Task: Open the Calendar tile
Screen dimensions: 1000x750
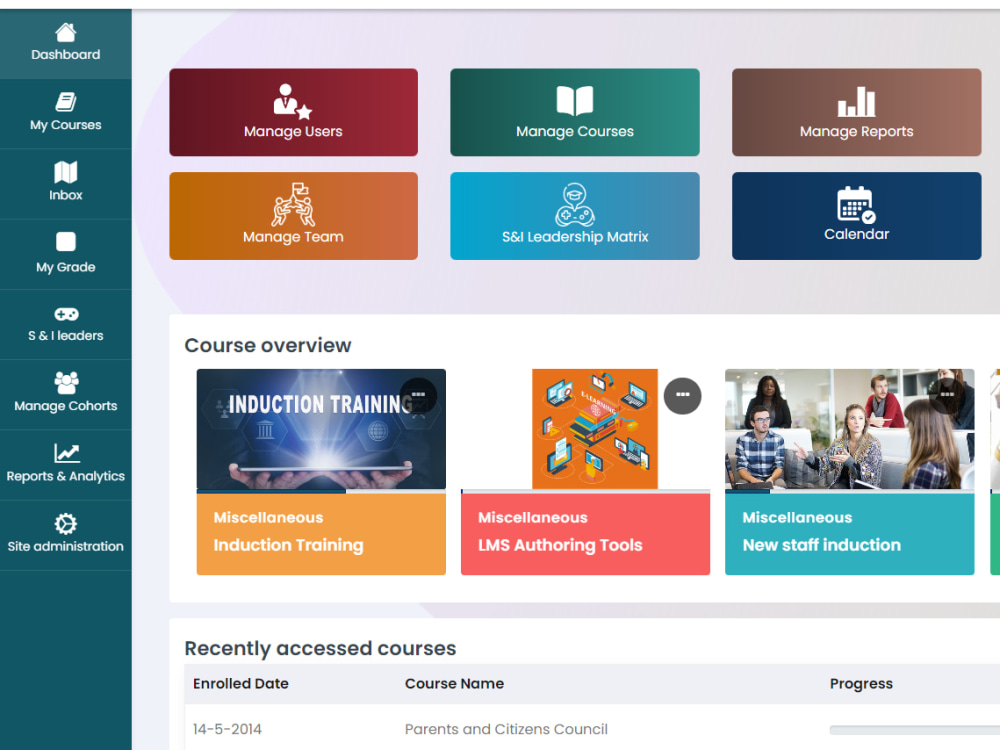Action: 857,216
